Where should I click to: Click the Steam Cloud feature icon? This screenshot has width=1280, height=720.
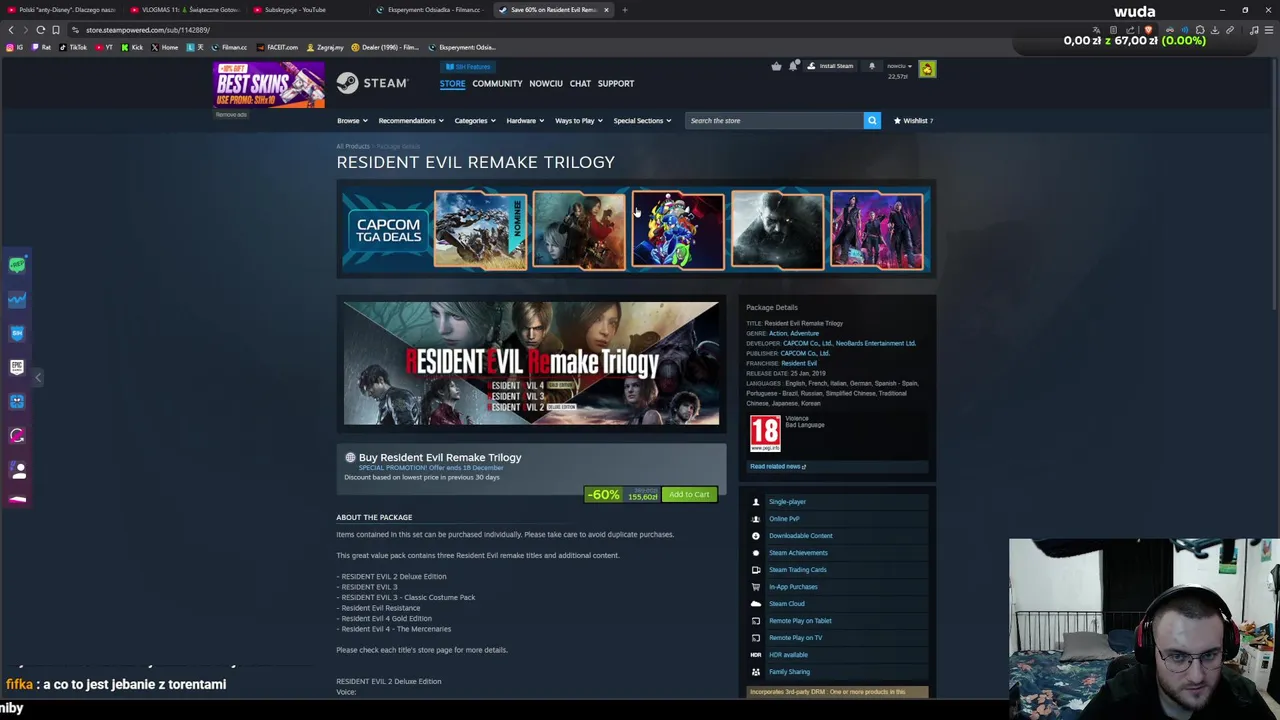point(756,604)
